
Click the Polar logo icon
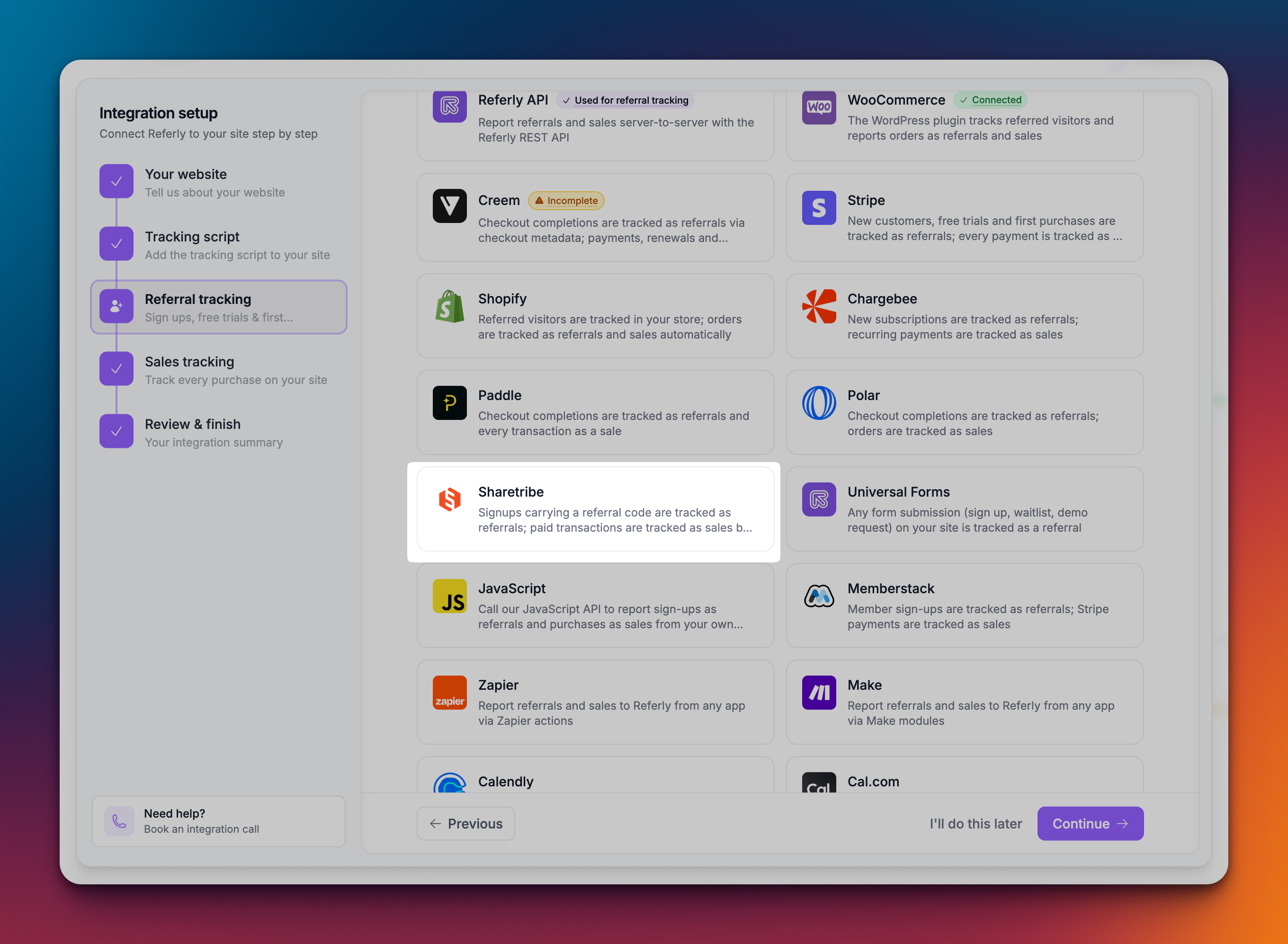pos(818,403)
